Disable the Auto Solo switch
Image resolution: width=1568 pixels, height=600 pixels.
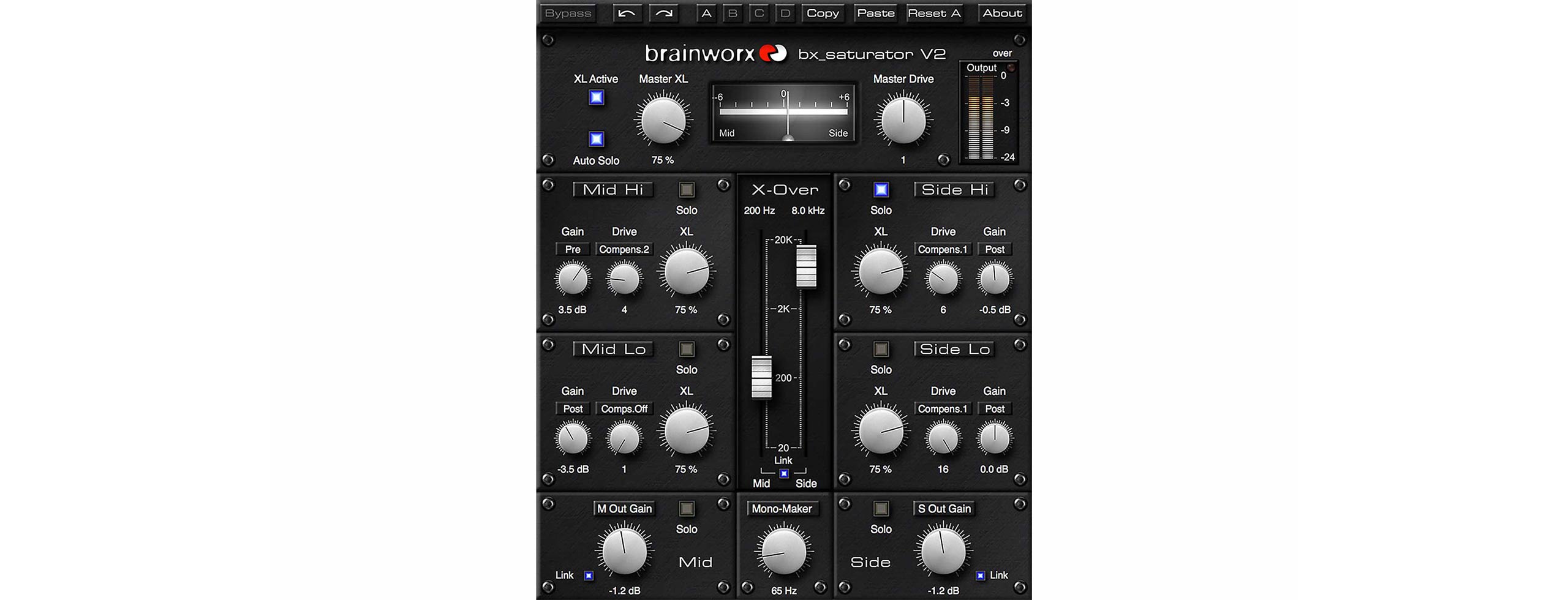(596, 139)
